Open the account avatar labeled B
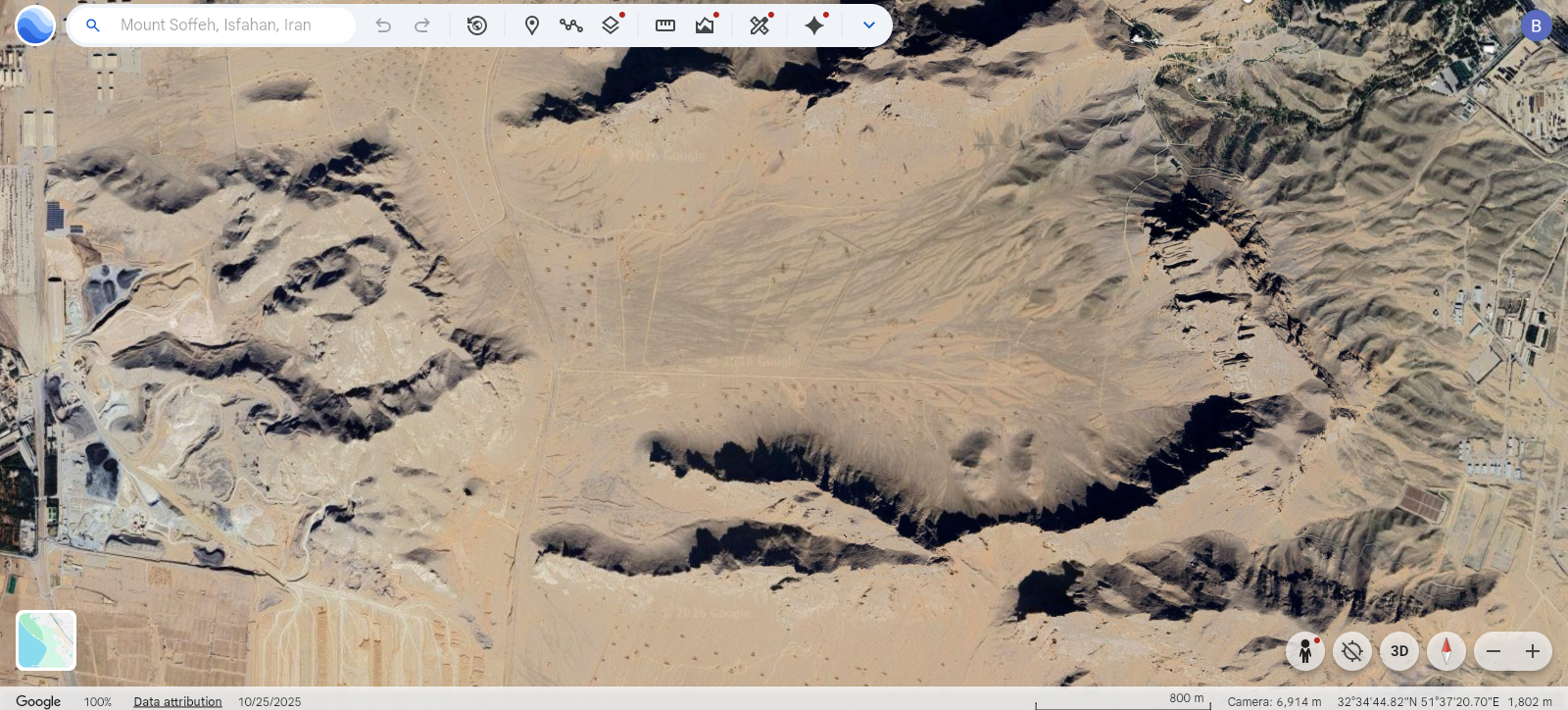 1536,25
